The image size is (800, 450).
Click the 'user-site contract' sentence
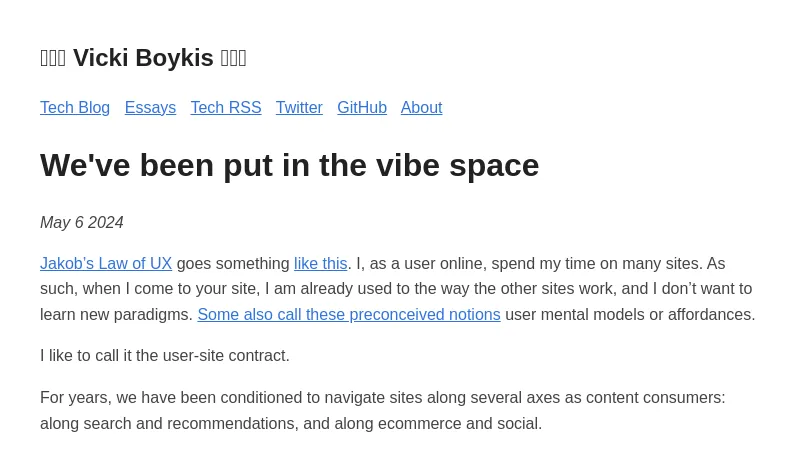pyautogui.click(x=165, y=356)
